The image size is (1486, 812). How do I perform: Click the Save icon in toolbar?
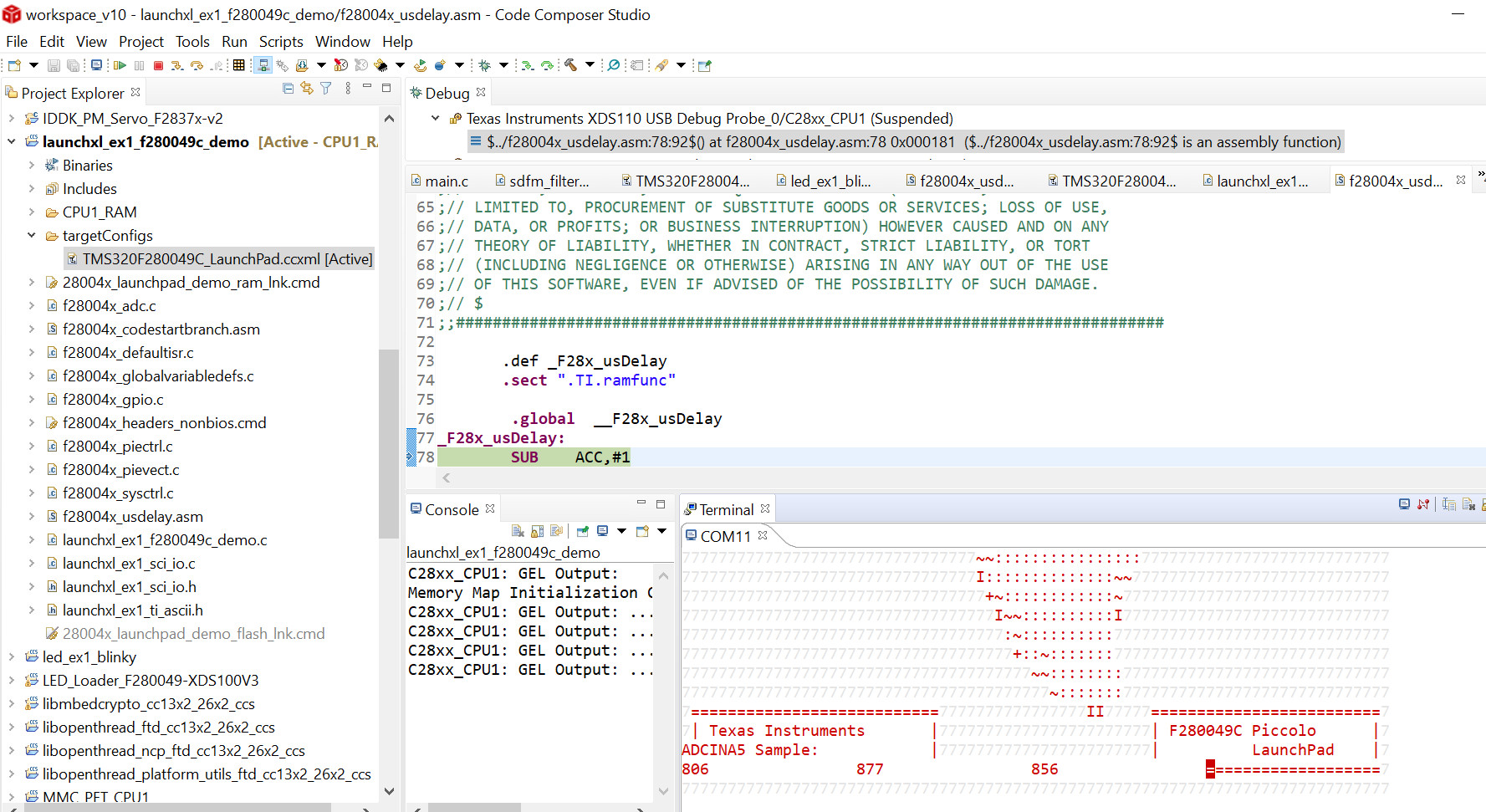[x=54, y=65]
